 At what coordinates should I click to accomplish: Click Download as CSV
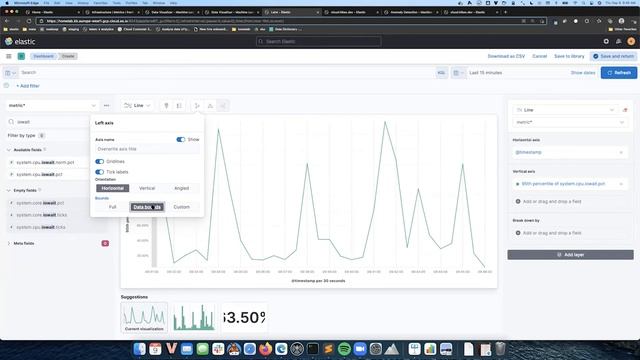[506, 56]
